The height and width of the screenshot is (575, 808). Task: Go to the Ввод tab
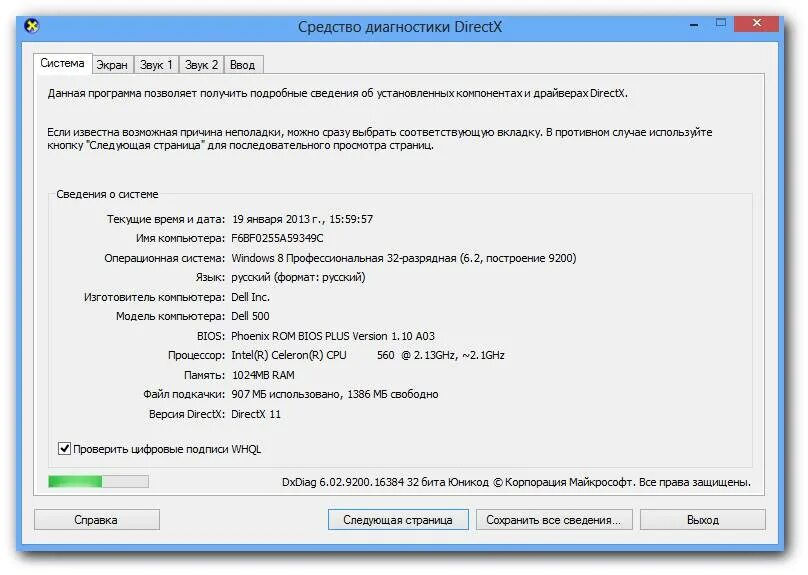[242, 65]
